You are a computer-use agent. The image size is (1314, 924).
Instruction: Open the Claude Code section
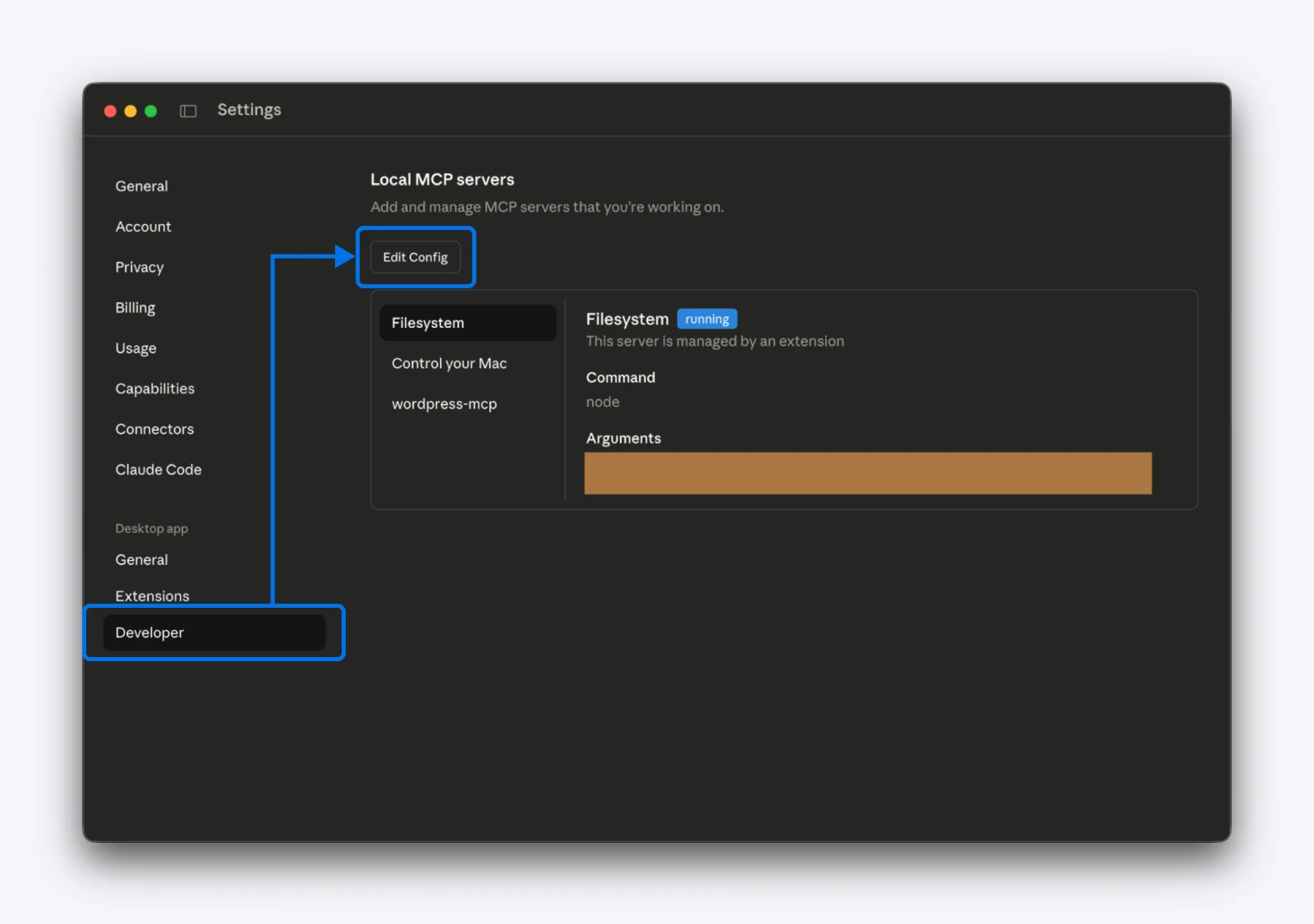[x=159, y=469]
